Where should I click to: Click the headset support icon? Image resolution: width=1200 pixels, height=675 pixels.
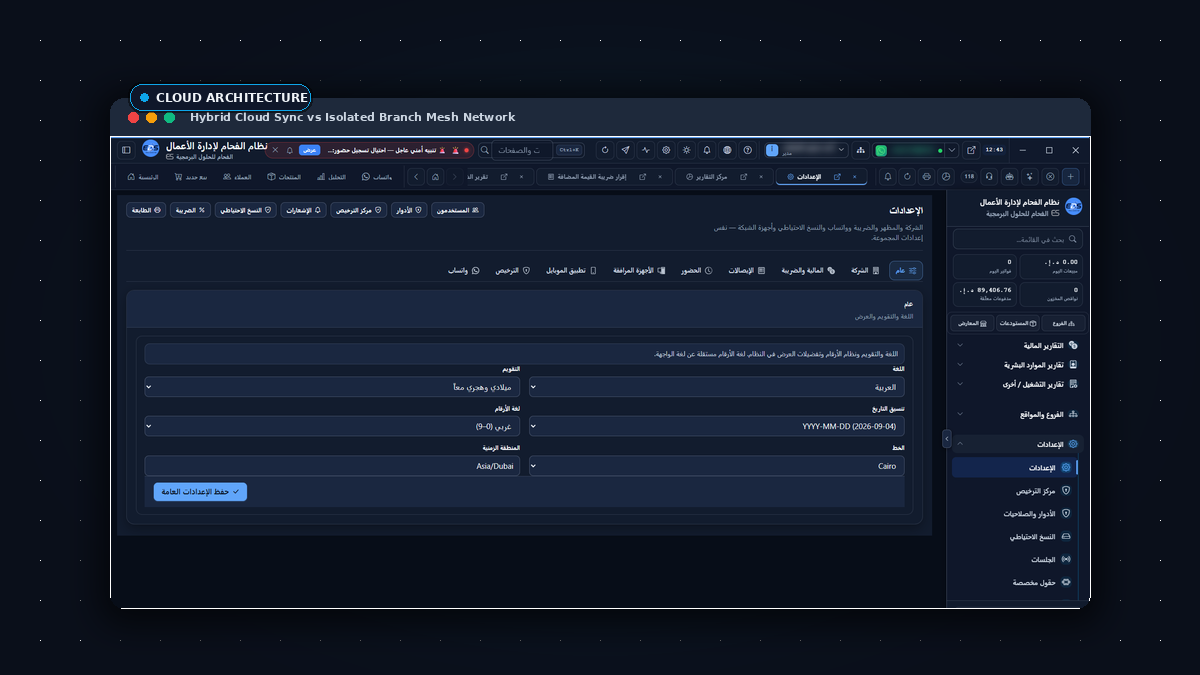(x=989, y=177)
